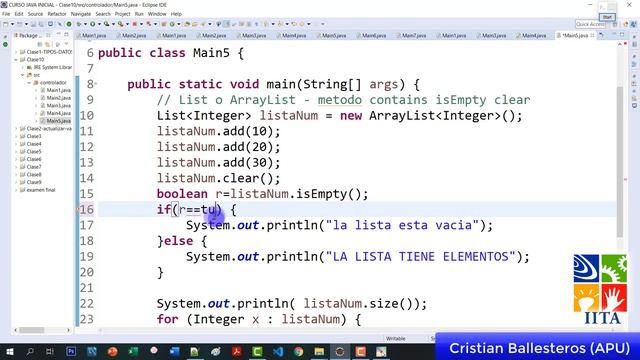Open the Navigate menu
This screenshot has width=640, height=360.
81,14
